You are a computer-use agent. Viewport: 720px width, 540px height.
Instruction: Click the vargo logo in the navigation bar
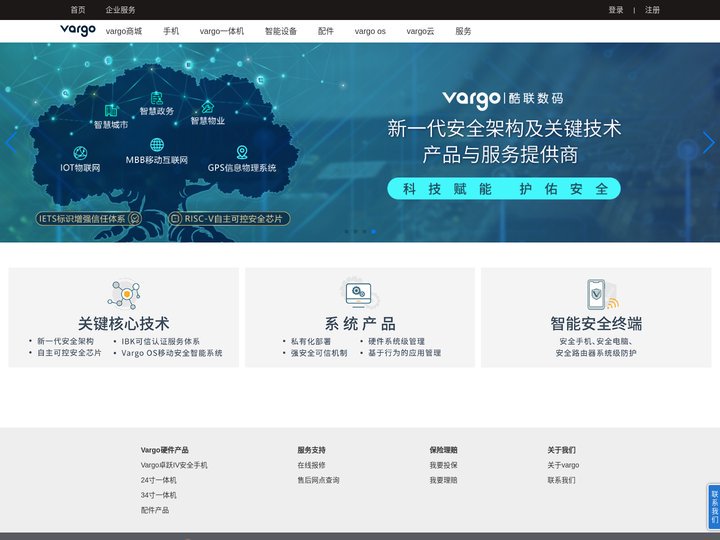pyautogui.click(x=78, y=30)
